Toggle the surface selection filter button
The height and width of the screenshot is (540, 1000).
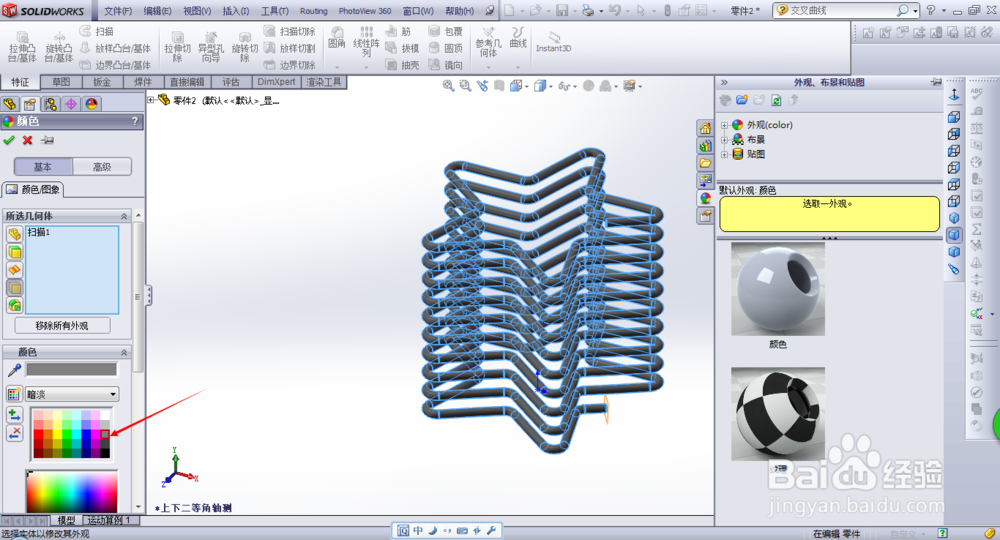pyautogui.click(x=14, y=270)
